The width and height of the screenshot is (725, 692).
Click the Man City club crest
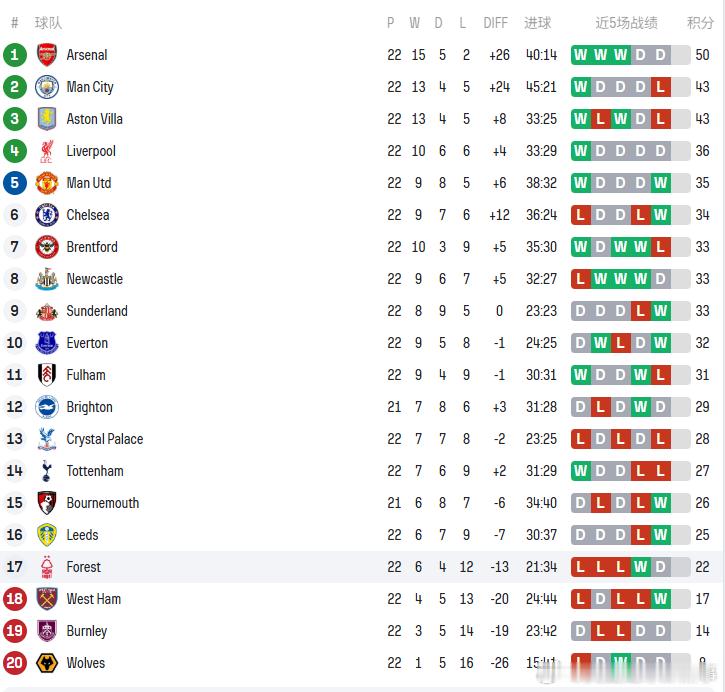(x=47, y=87)
